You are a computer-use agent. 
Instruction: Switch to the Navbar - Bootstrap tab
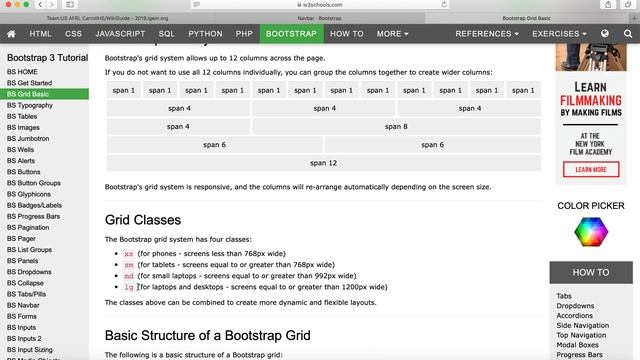pos(320,18)
